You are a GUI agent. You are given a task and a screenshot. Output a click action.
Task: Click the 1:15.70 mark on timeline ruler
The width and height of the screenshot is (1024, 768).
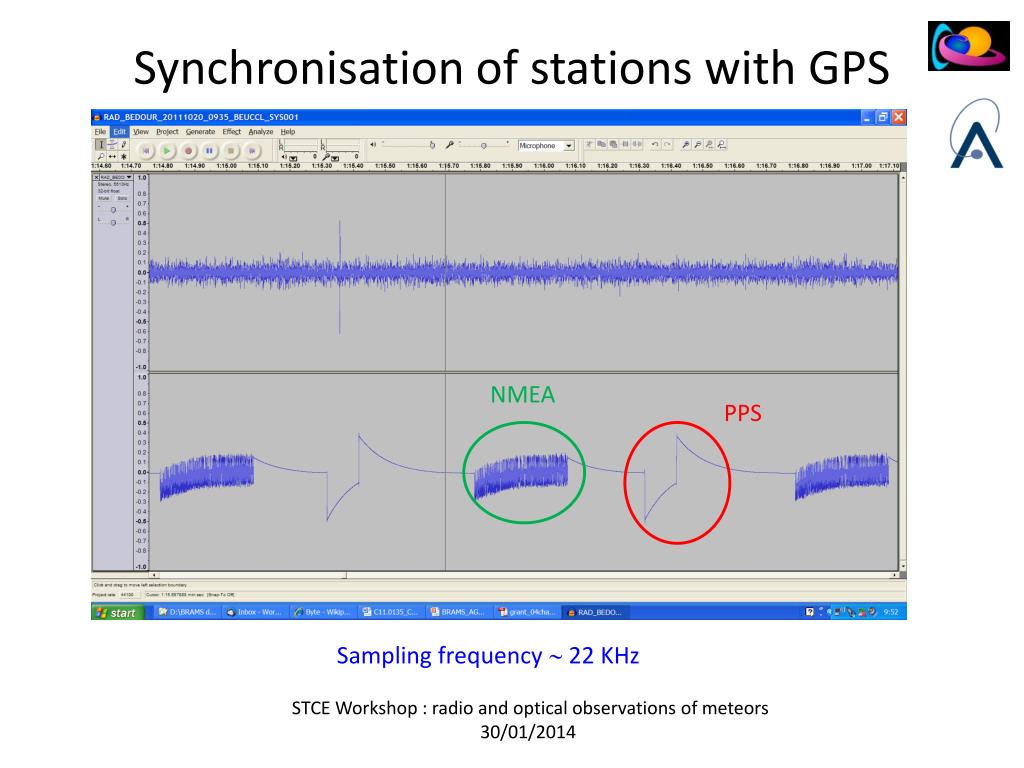[x=449, y=166]
